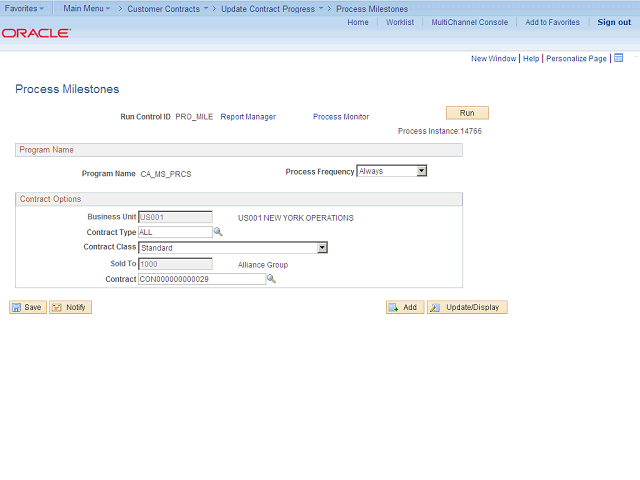The width and height of the screenshot is (640, 480).
Task: Click the Oracle logo
Action: coord(36,33)
